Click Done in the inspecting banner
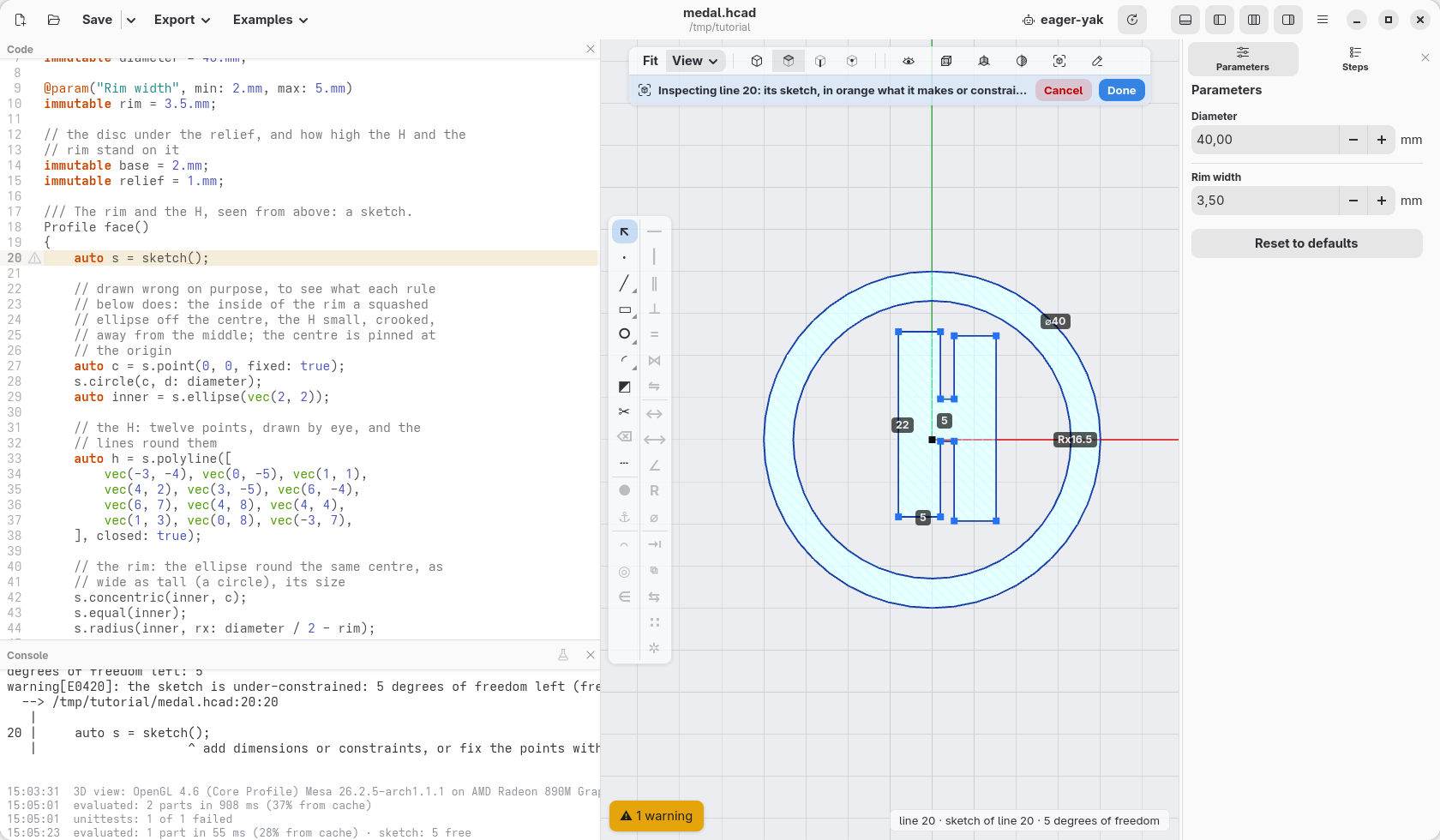 pyautogui.click(x=1121, y=90)
